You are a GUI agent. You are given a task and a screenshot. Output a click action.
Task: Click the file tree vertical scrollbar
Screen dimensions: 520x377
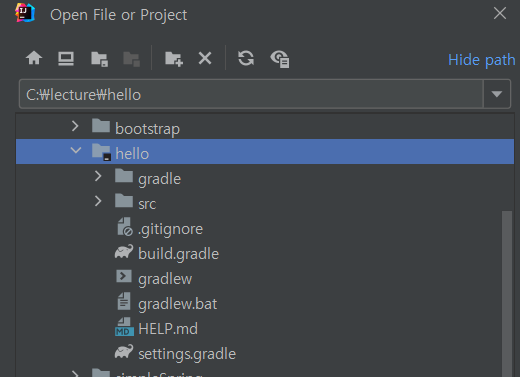pyautogui.click(x=507, y=293)
